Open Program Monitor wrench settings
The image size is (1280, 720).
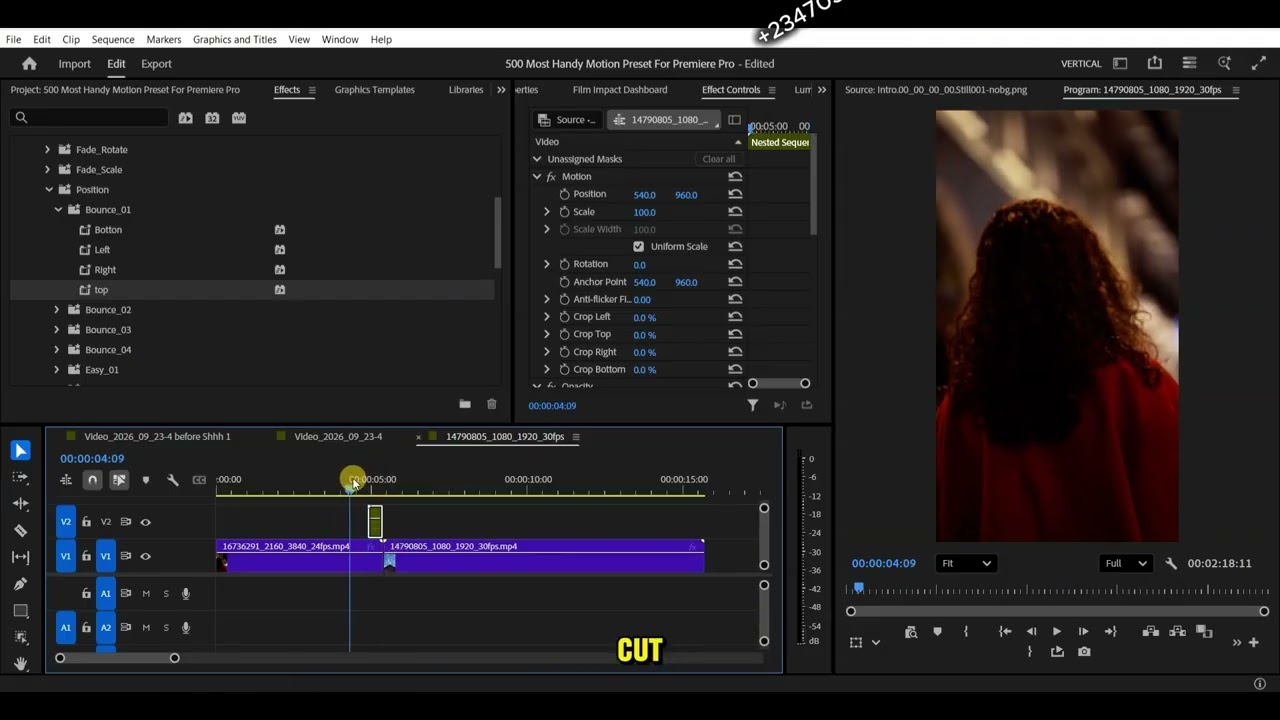[1171, 564]
